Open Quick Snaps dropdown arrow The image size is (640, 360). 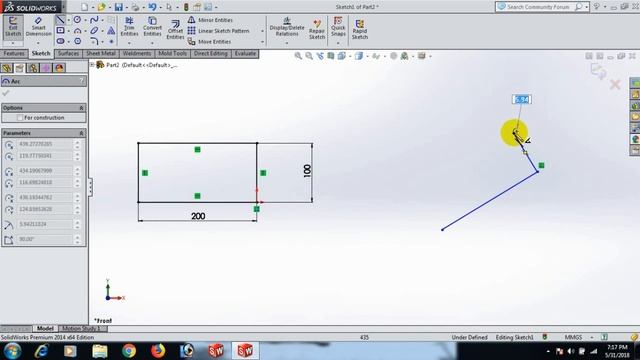338,43
